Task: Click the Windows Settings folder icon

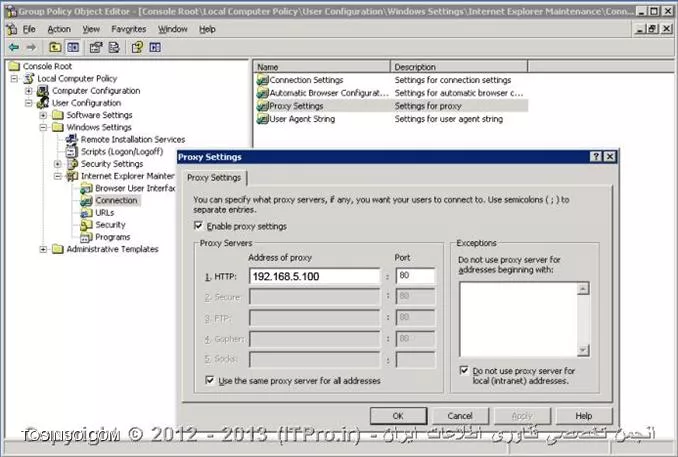Action: pos(58,127)
